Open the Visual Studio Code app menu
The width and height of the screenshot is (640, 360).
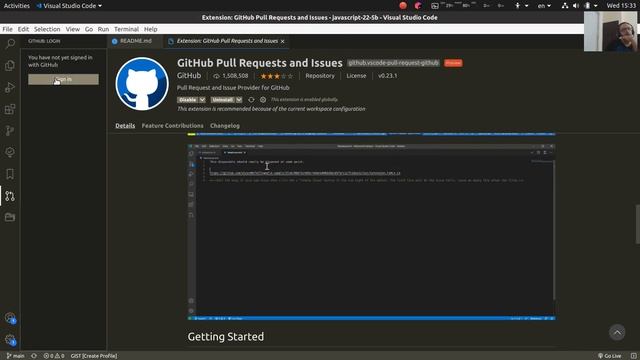(x=69, y=6)
